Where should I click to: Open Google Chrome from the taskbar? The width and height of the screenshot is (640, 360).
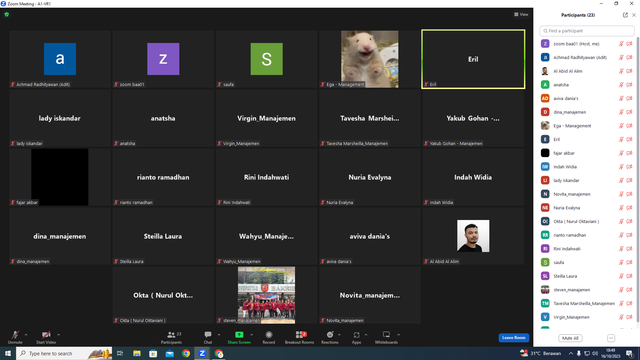pyautogui.click(x=186, y=353)
